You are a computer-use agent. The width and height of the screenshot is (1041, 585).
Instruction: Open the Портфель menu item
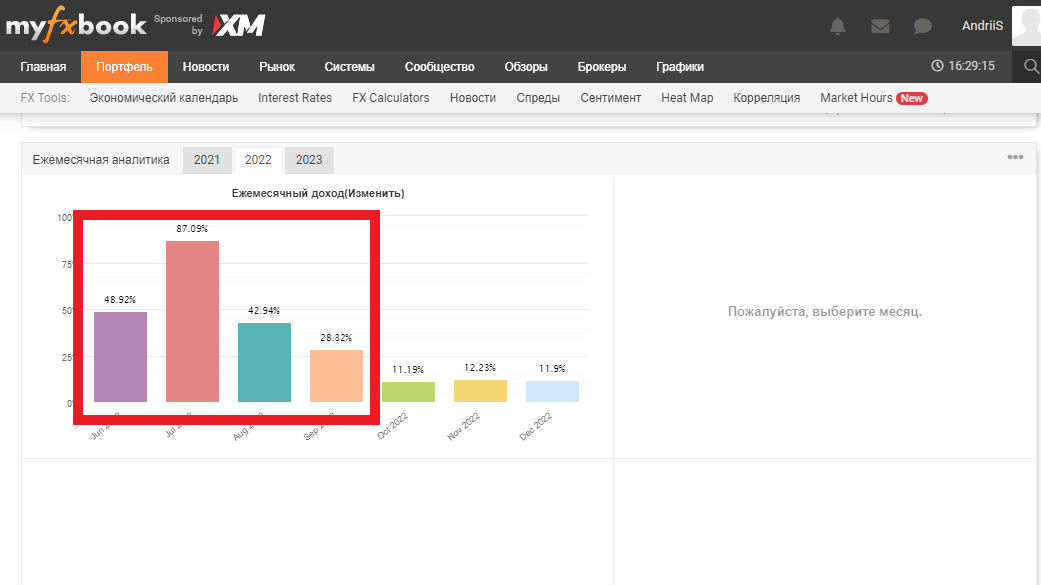pos(124,67)
